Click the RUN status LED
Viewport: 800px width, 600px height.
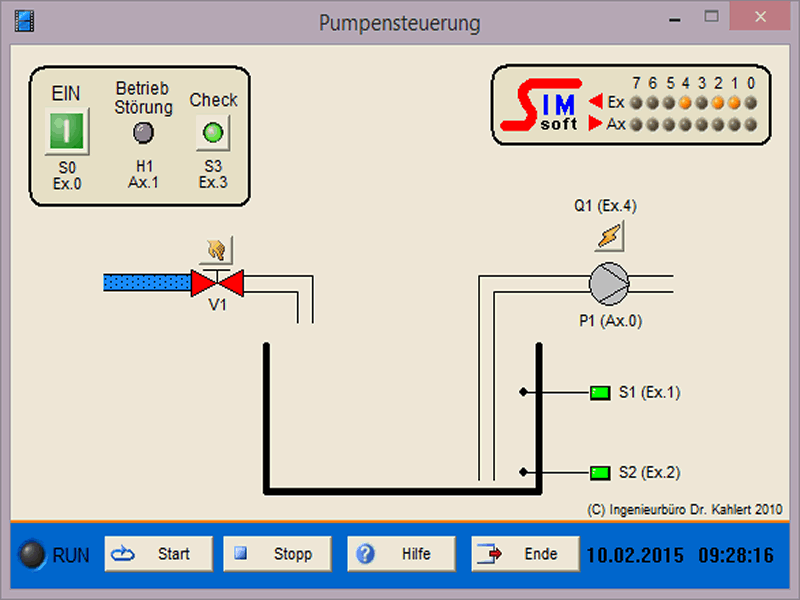[33, 555]
